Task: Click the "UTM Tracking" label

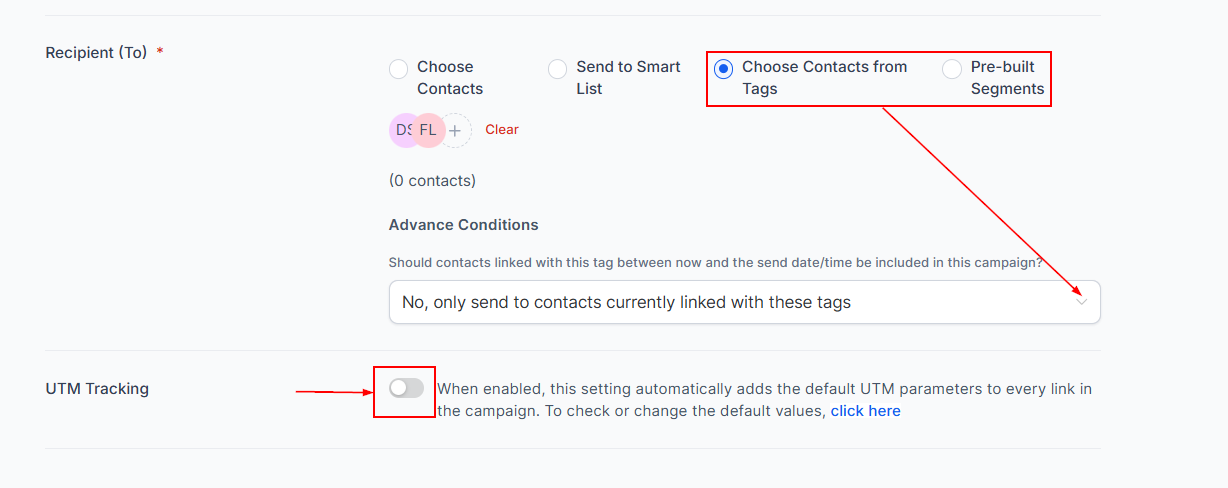Action: click(97, 389)
